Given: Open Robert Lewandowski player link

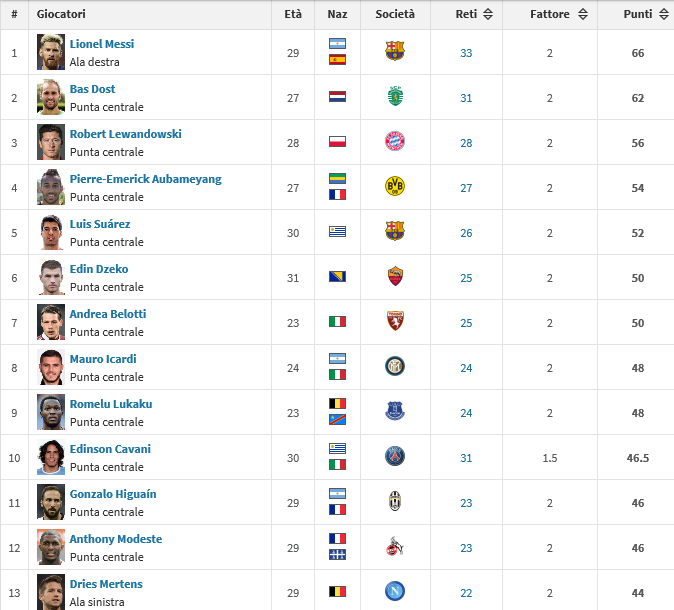Looking at the screenshot, I should coord(126,134).
